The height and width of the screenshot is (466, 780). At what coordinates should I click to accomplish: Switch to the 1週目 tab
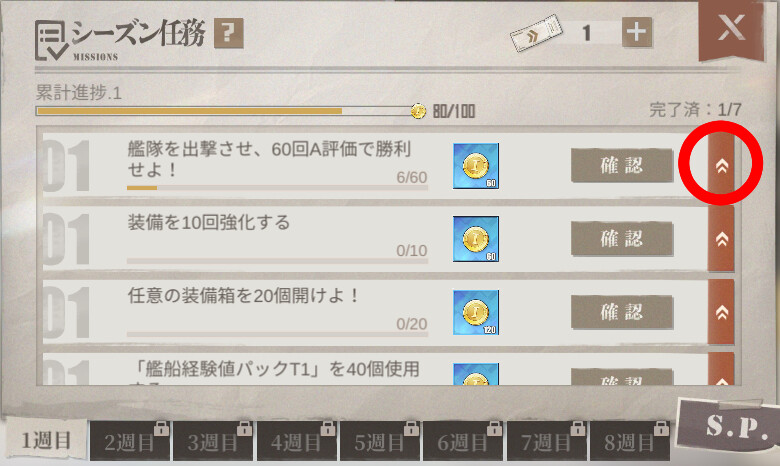coord(46,441)
